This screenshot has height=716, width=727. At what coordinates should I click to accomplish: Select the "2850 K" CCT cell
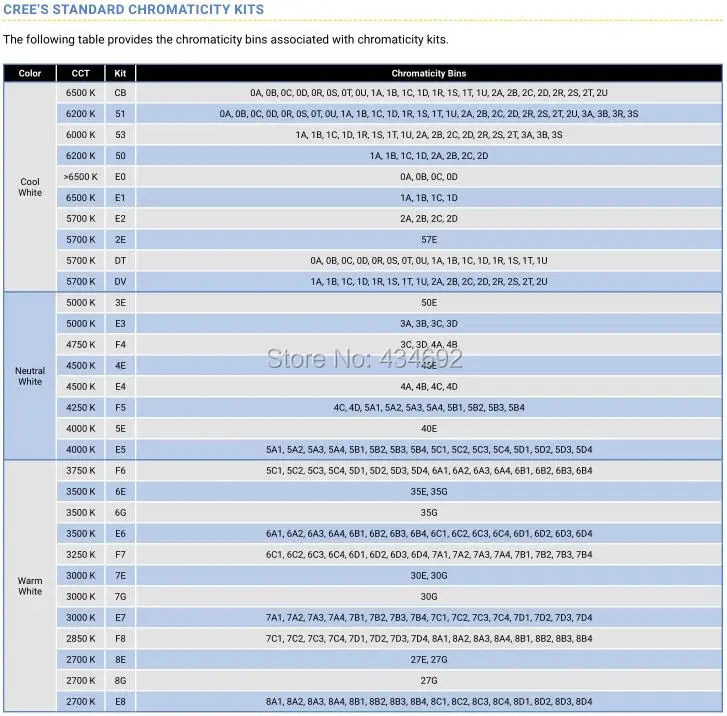click(x=80, y=638)
